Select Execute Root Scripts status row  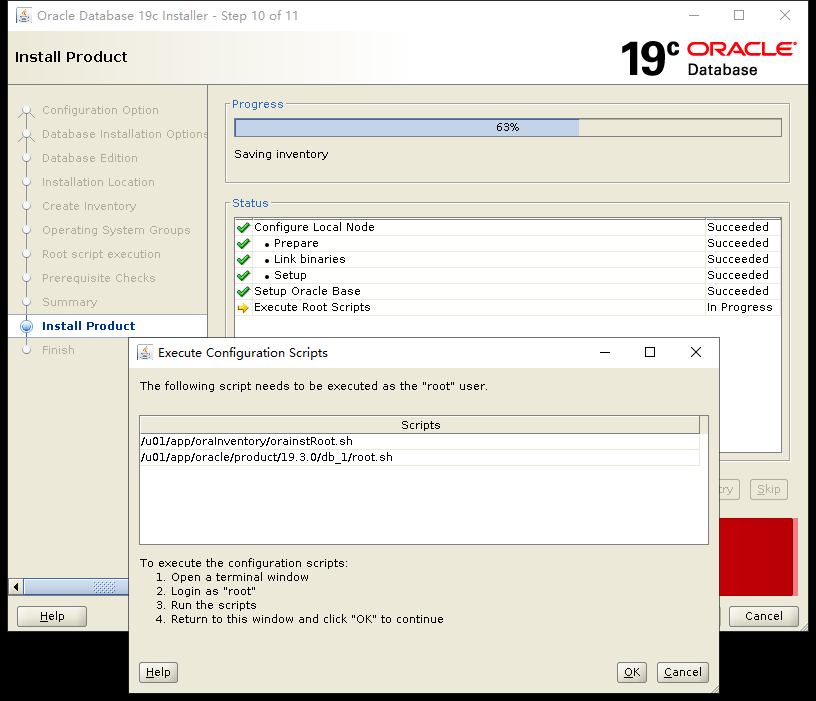pyautogui.click(x=508, y=308)
